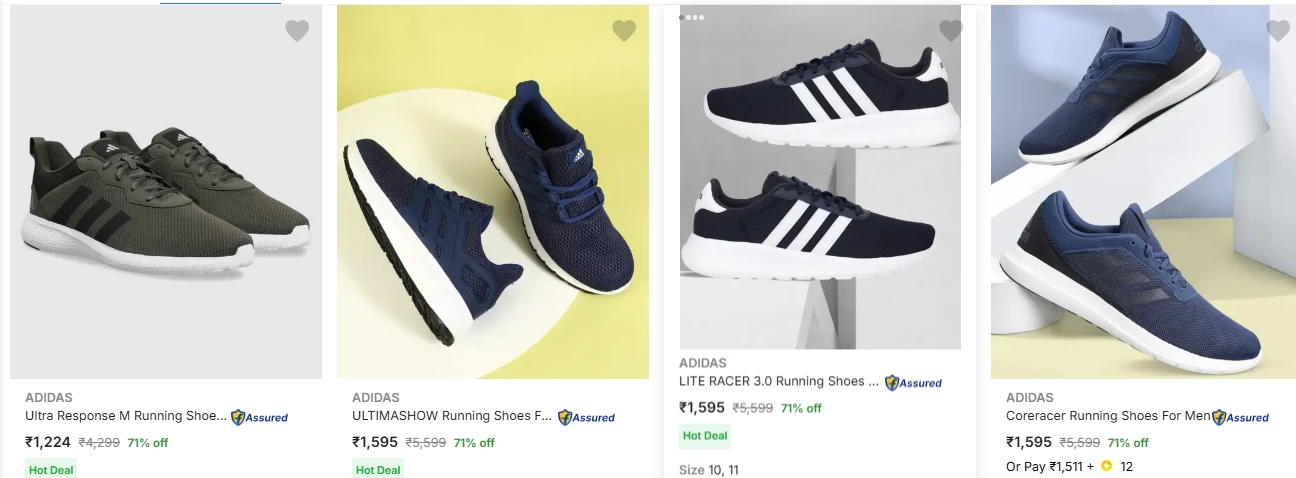Add Coreracer shoes to wishlist heart

pos(1278,31)
